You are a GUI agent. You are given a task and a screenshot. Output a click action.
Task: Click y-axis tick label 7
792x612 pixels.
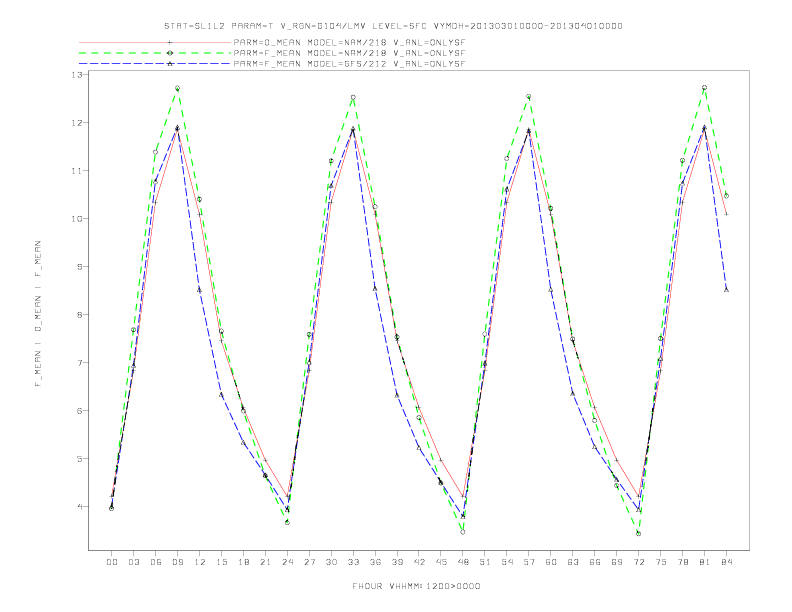[x=80, y=363]
